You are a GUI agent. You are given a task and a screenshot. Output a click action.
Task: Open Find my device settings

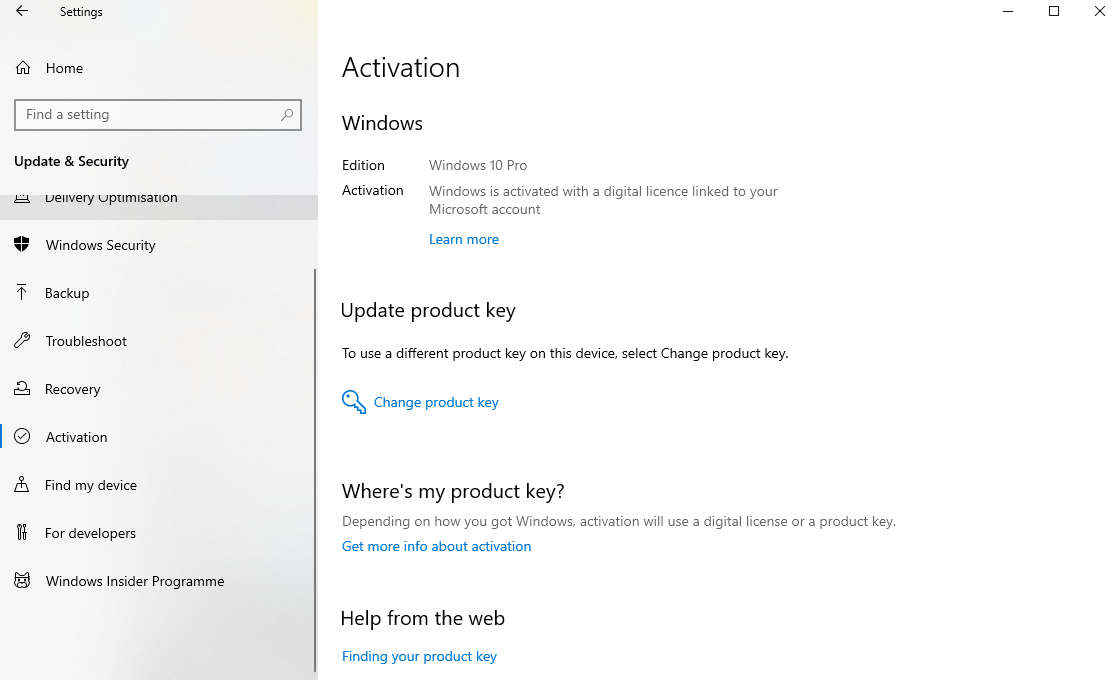(158, 485)
